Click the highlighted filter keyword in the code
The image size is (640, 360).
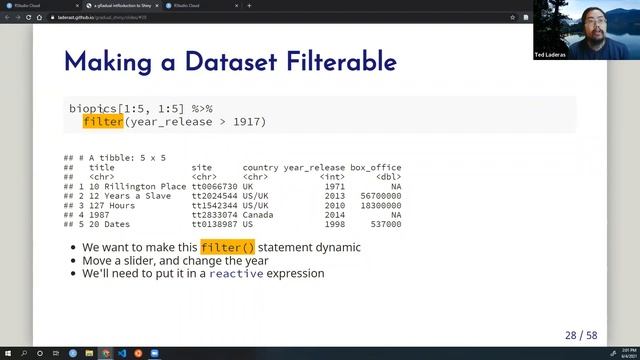pyautogui.click(x=103, y=122)
